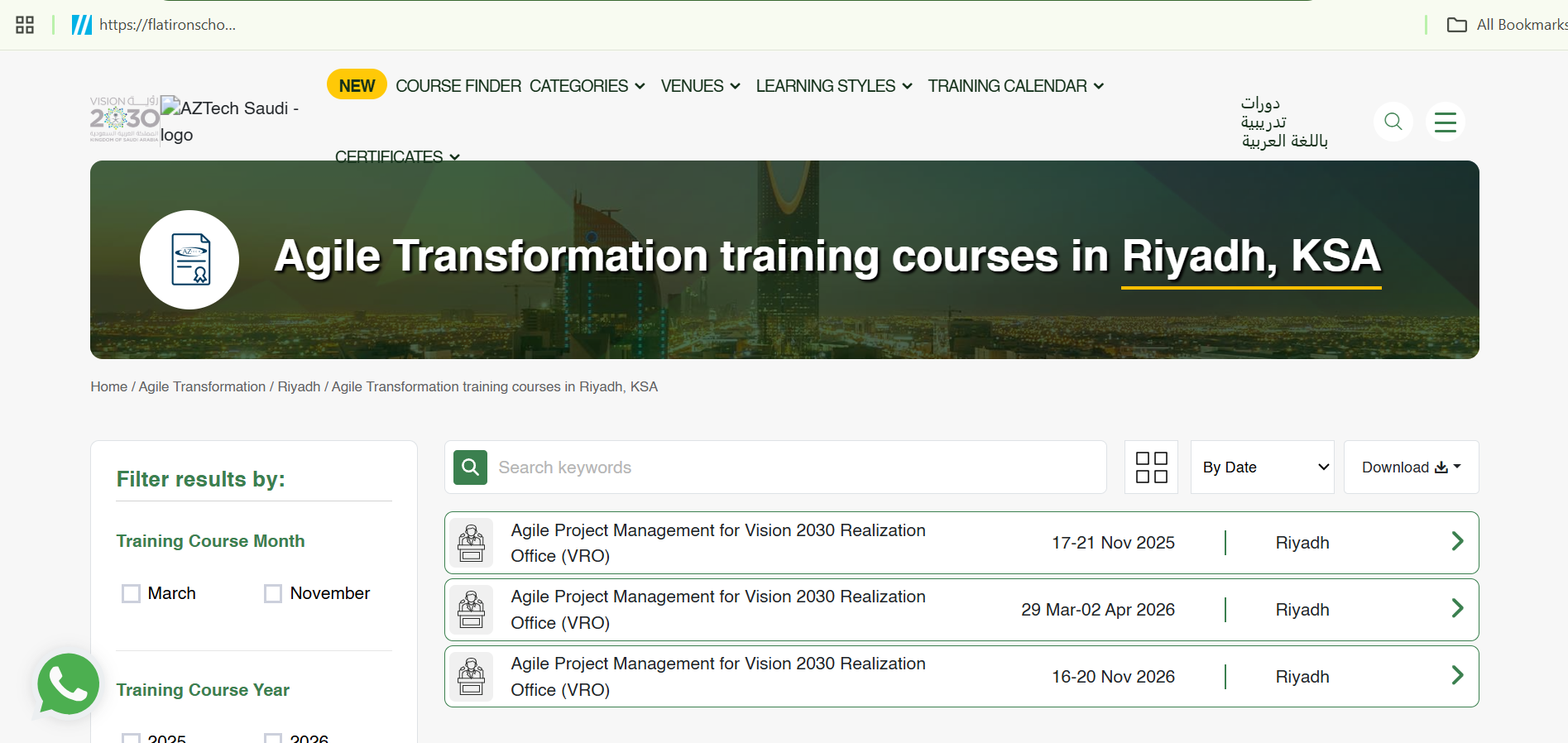Image resolution: width=1568 pixels, height=743 pixels.
Task: Click Riyadh in the 17-21 Nov 2025 row
Action: [1302, 543]
